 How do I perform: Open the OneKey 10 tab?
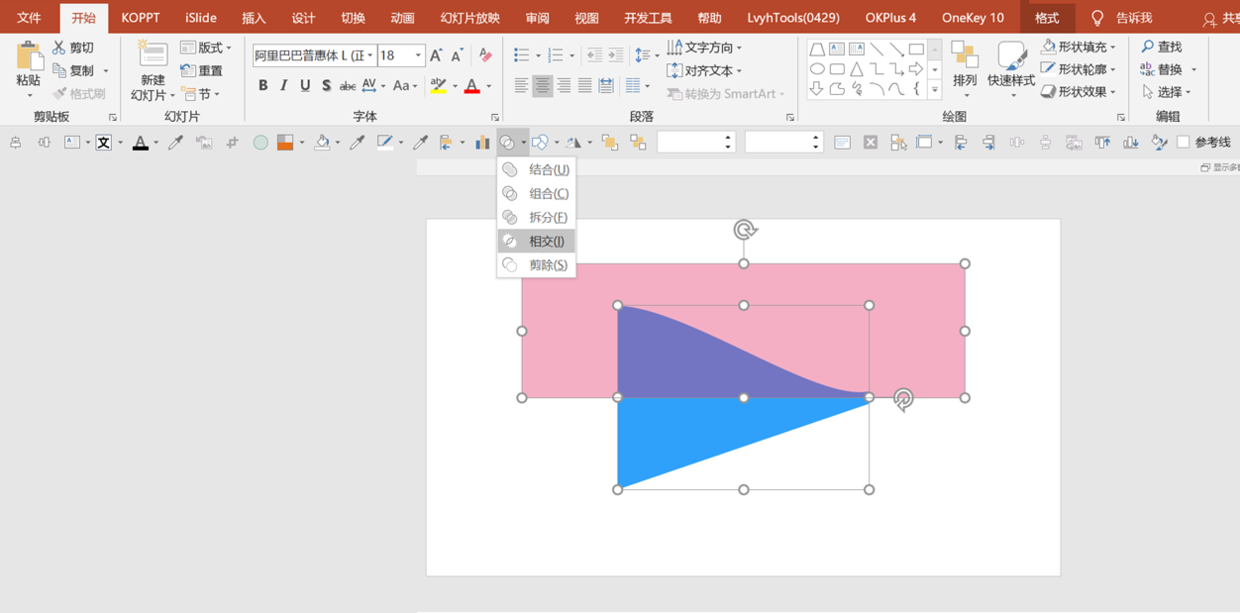tap(973, 18)
